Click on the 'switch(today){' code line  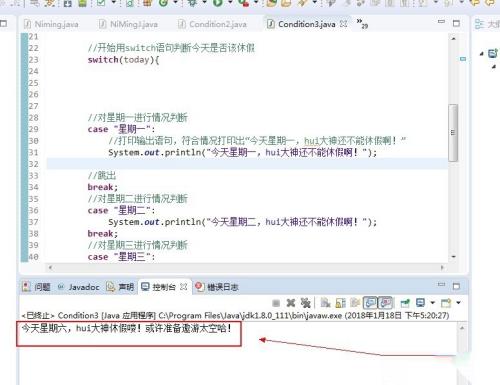[123, 60]
